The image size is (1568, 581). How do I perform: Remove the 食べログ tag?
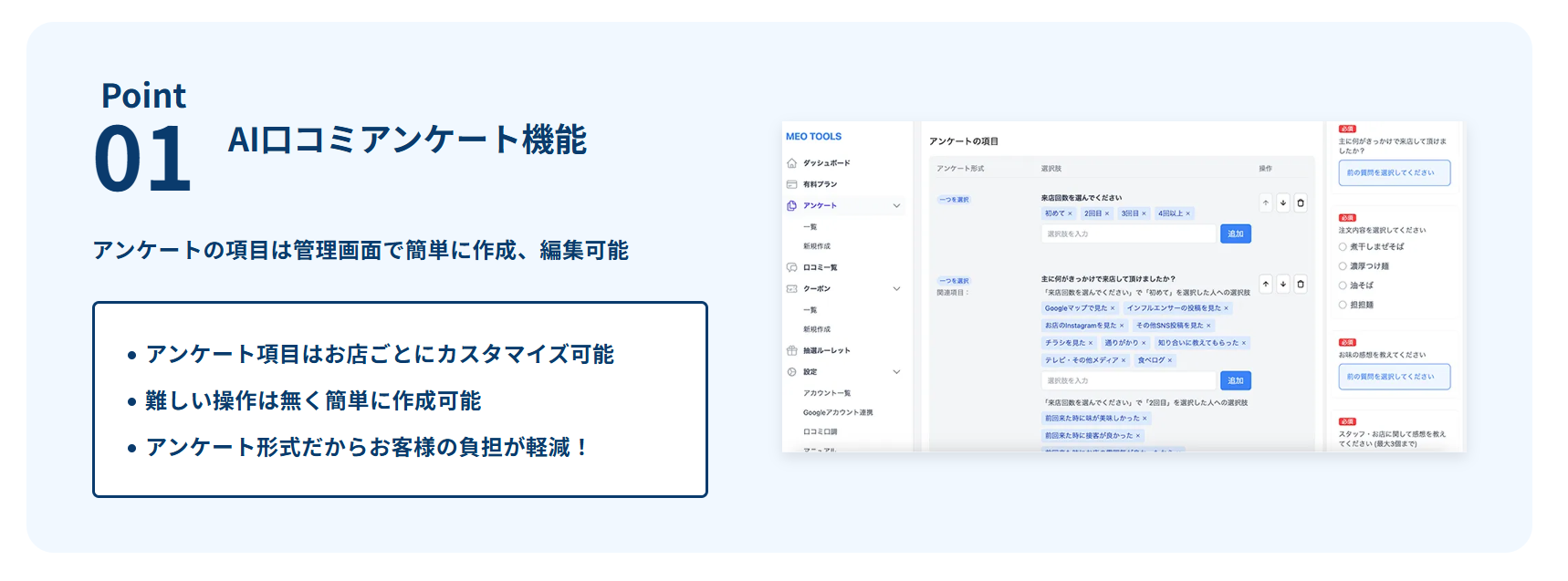1170,360
